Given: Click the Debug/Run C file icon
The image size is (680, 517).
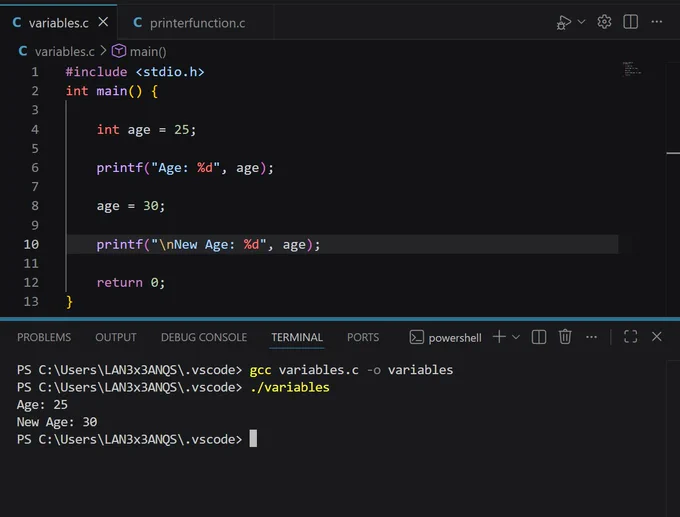Looking at the screenshot, I should pyautogui.click(x=564, y=22).
